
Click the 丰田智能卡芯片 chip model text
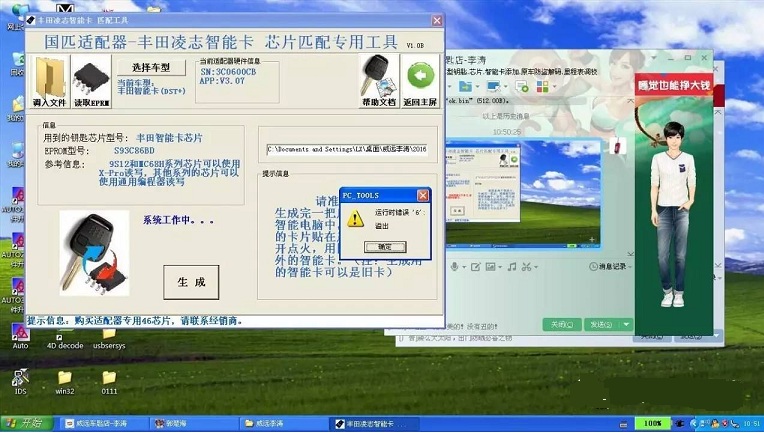click(169, 138)
